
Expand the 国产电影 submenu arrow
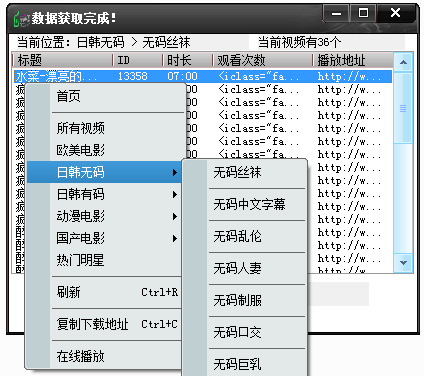175,238
